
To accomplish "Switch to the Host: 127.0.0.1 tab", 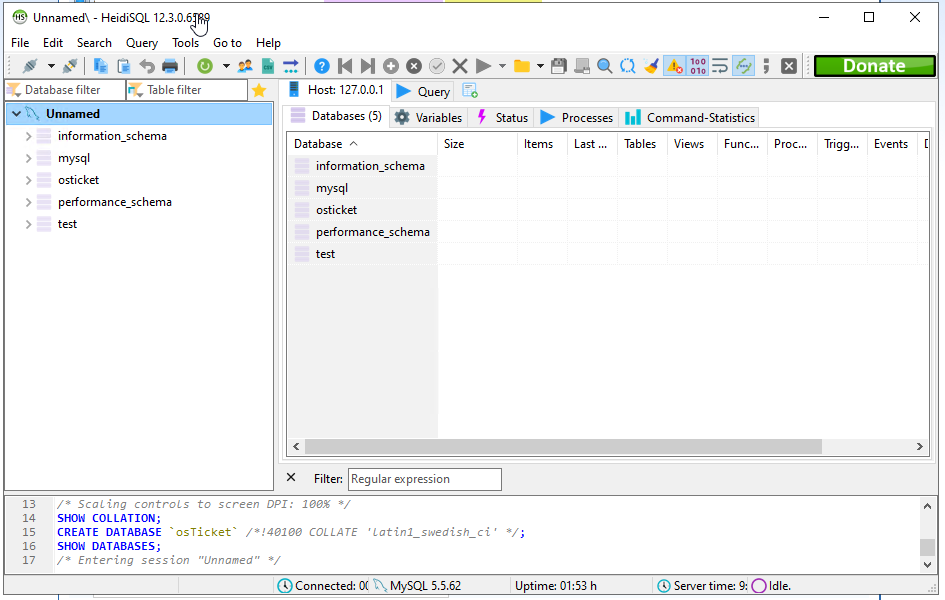I will (x=336, y=90).
